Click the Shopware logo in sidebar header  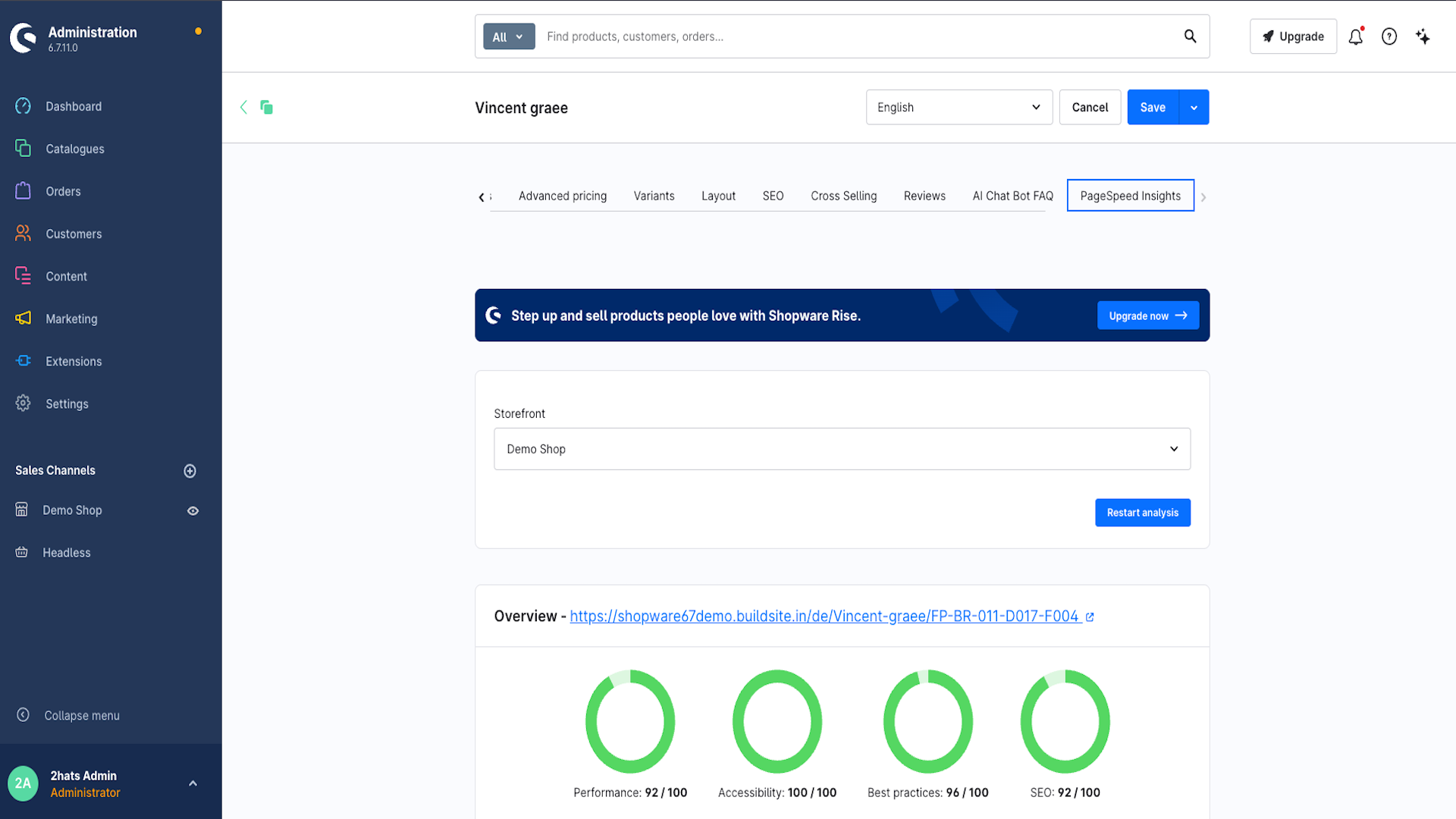(24, 38)
